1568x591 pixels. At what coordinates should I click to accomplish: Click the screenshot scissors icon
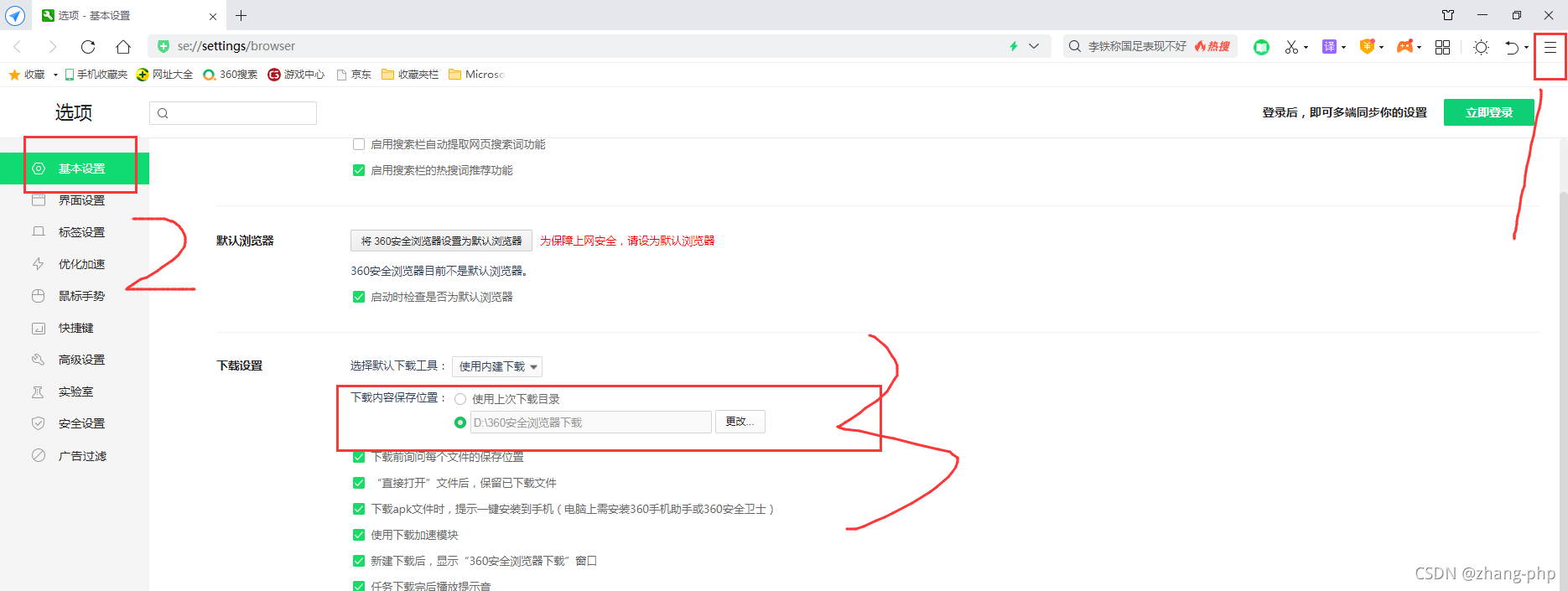pos(1291,47)
